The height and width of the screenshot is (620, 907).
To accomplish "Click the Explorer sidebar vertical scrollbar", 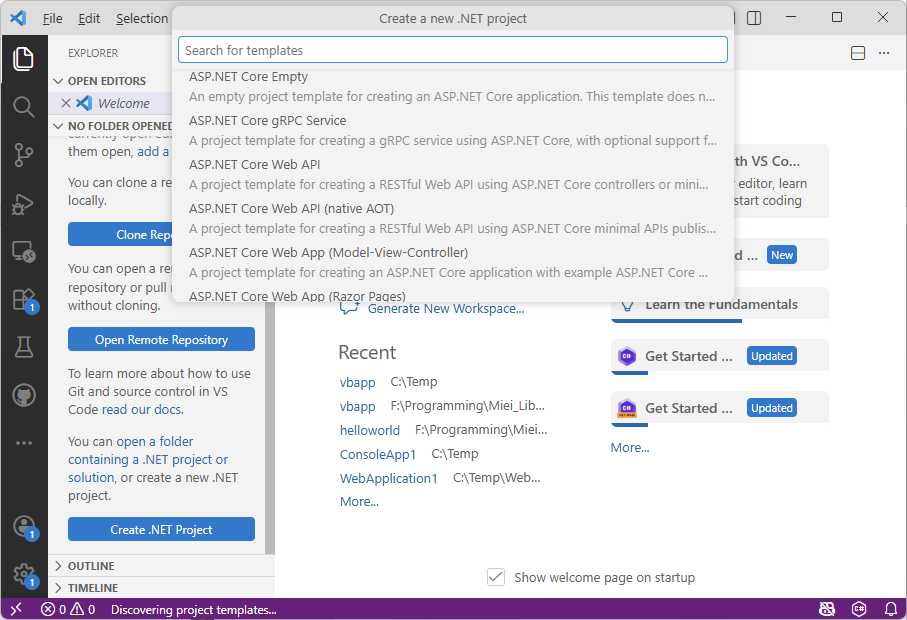I will point(270,428).
